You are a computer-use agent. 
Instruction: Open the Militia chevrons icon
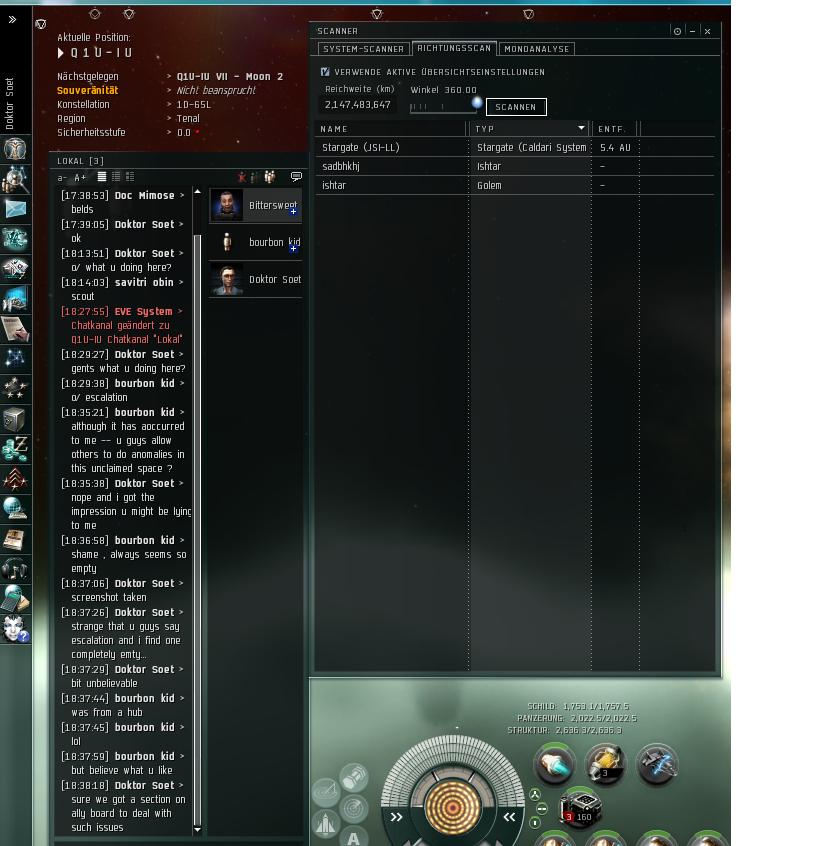[15, 479]
